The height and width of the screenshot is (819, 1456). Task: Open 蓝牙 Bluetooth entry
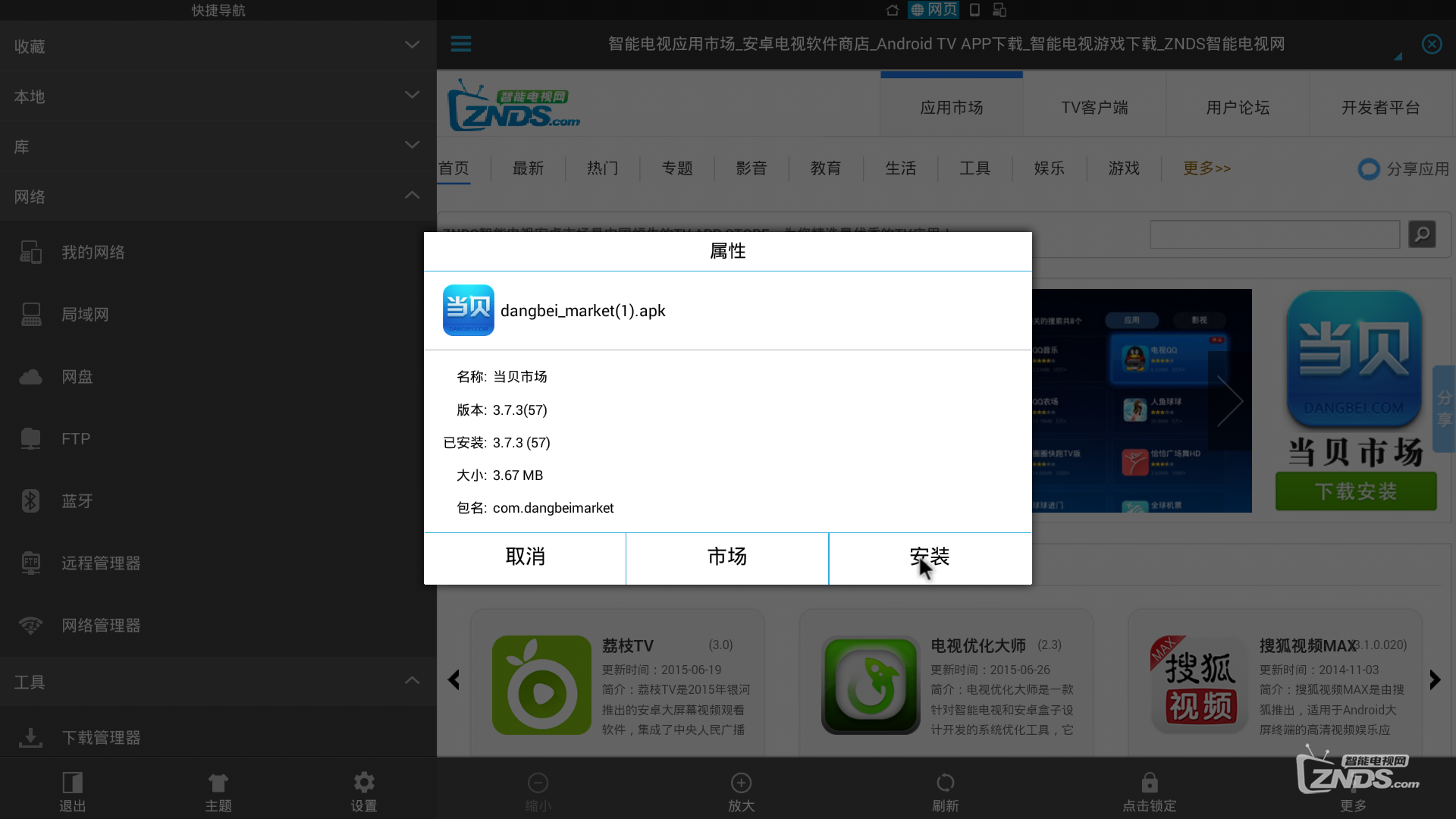pyautogui.click(x=218, y=500)
